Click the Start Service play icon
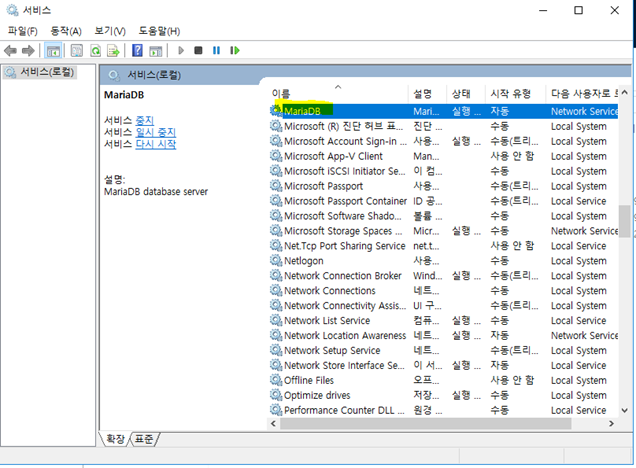This screenshot has width=636, height=468. [x=181, y=50]
